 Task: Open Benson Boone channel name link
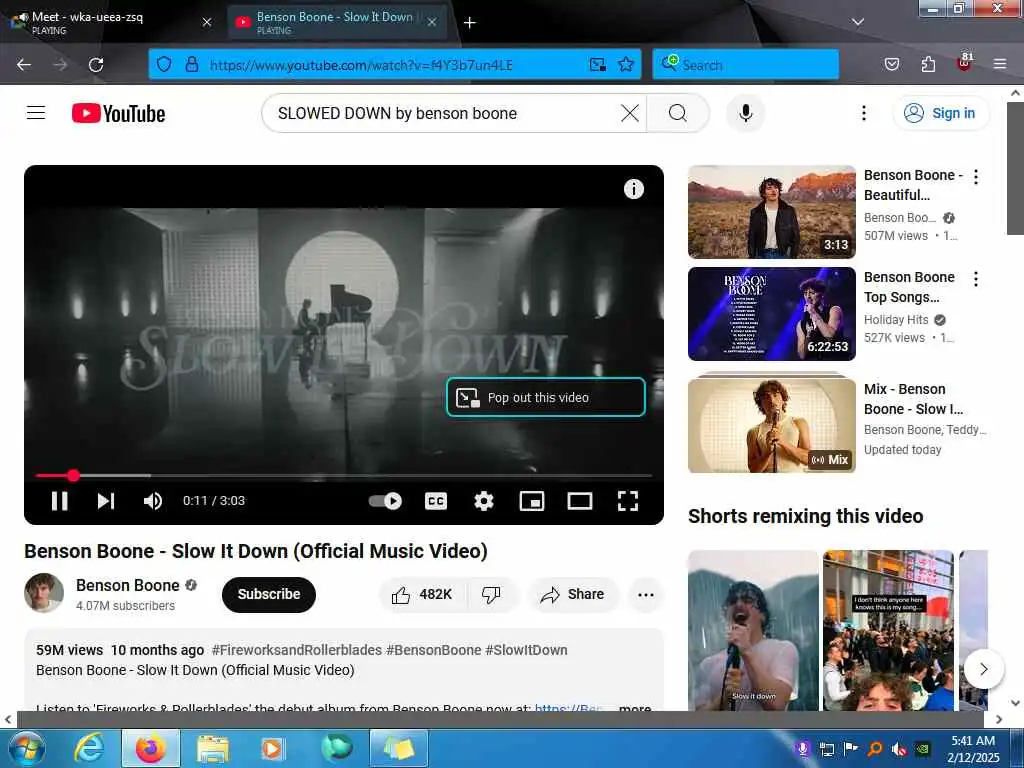click(x=128, y=585)
